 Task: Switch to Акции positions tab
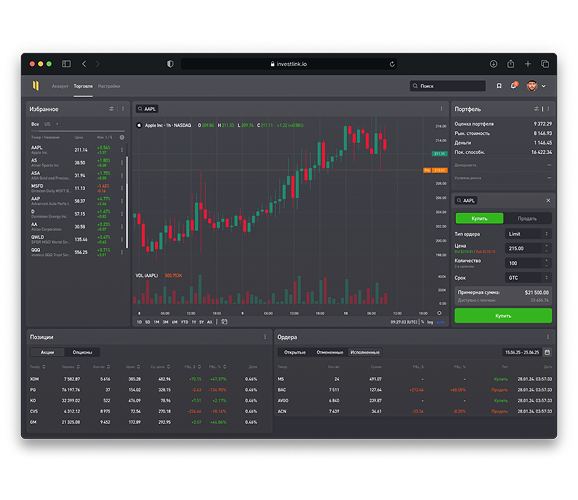tap(47, 352)
